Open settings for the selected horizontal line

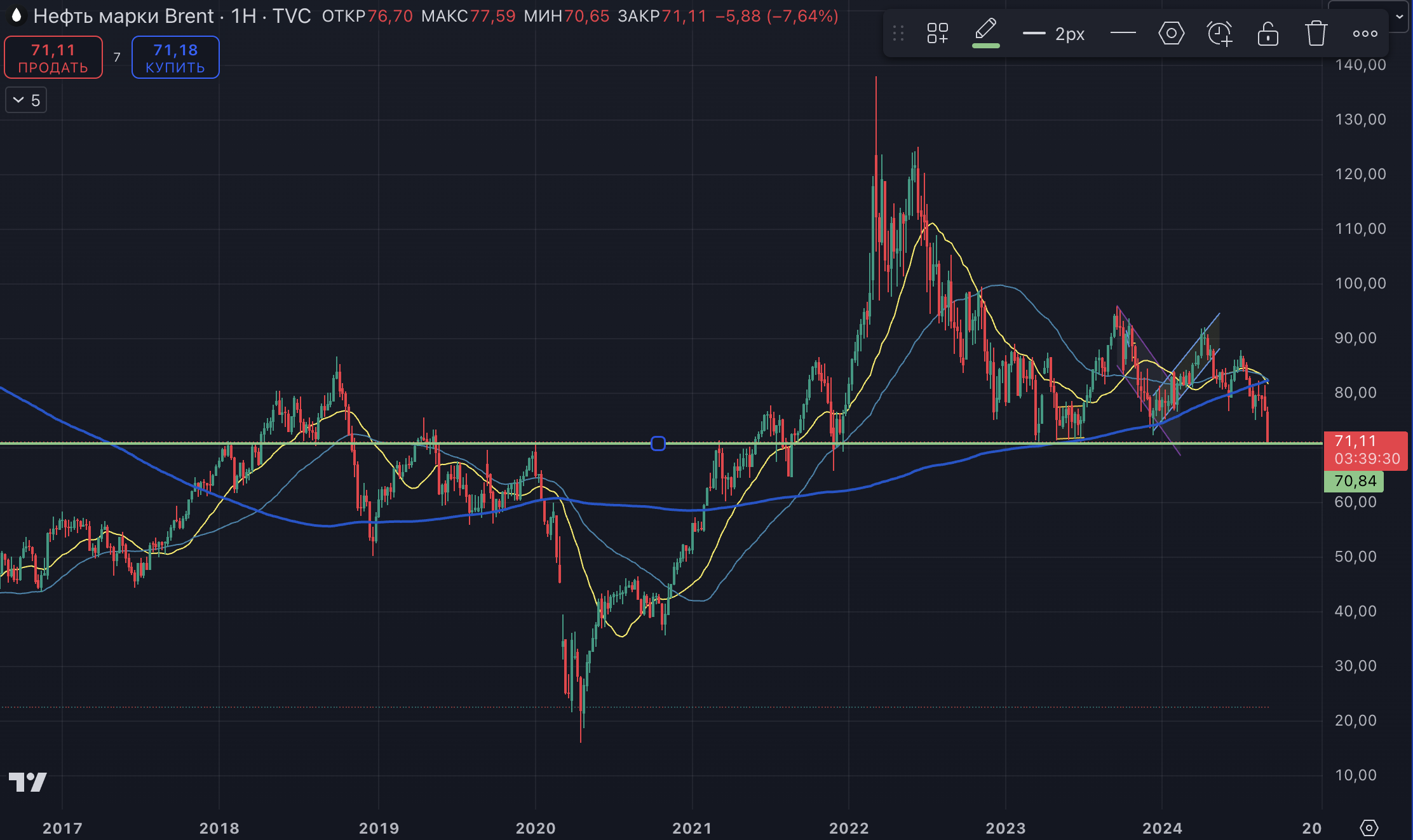[1171, 33]
